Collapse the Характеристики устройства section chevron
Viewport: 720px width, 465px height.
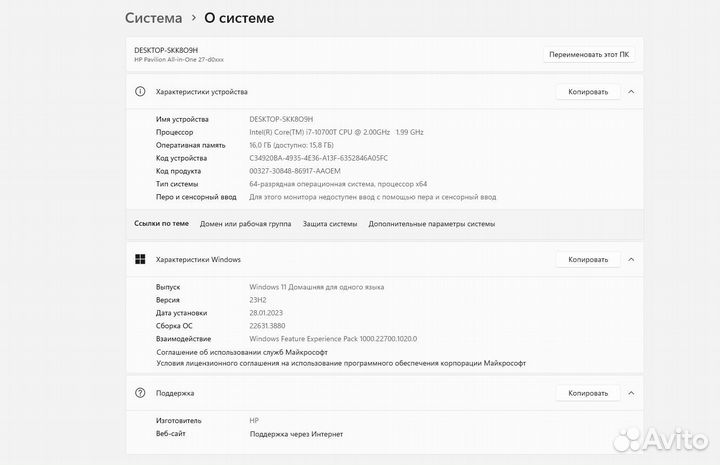click(631, 92)
